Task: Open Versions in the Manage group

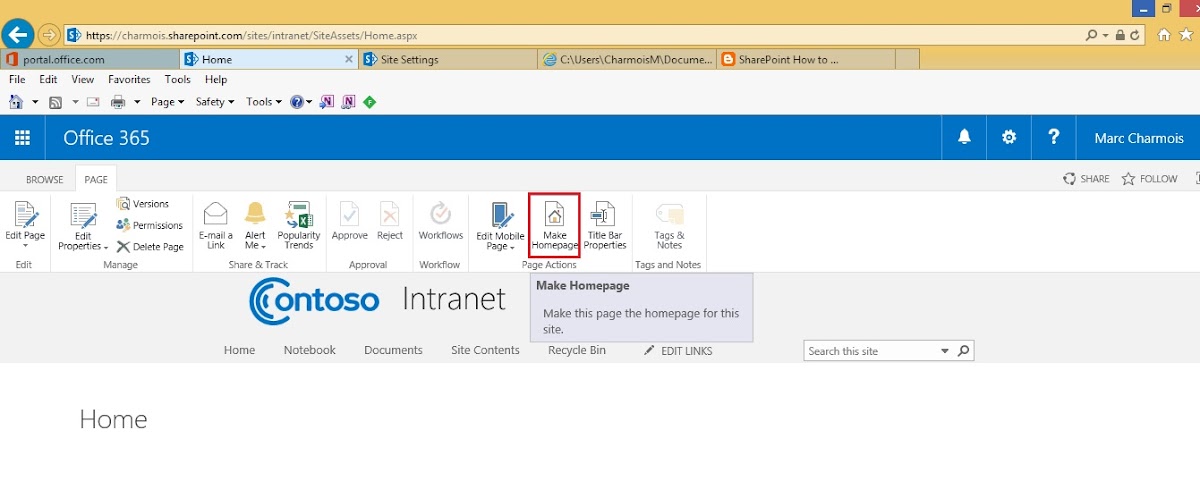Action: point(143,204)
